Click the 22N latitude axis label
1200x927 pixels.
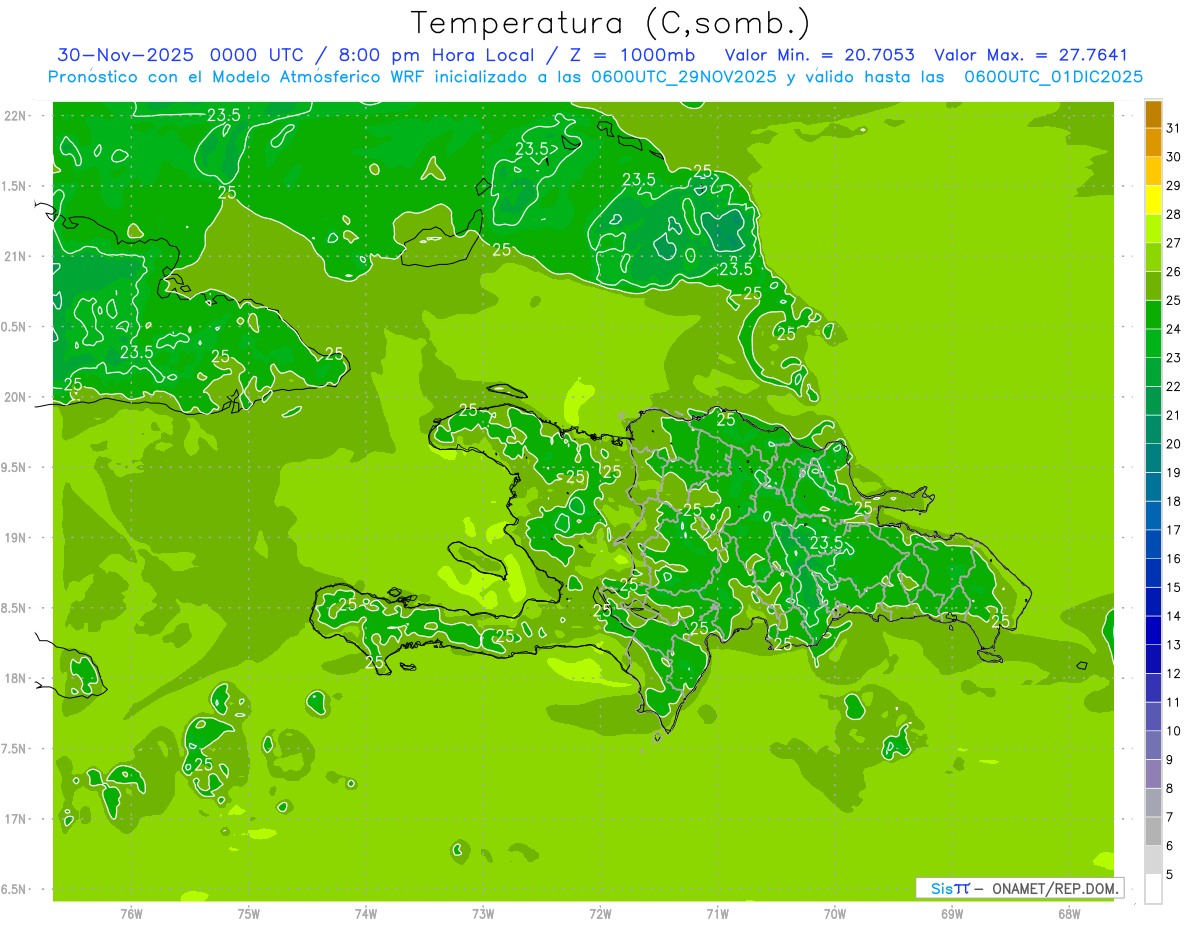14,116
